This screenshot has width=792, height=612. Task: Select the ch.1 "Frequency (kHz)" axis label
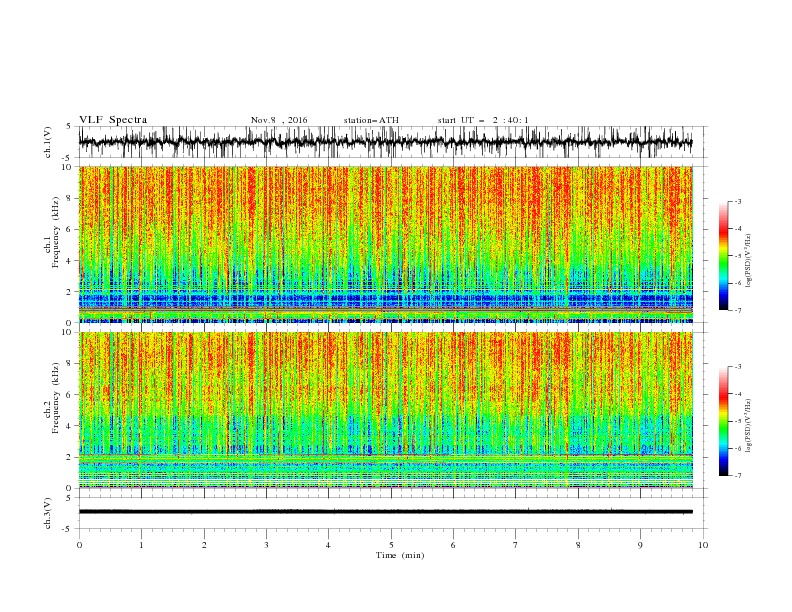click(x=55, y=233)
